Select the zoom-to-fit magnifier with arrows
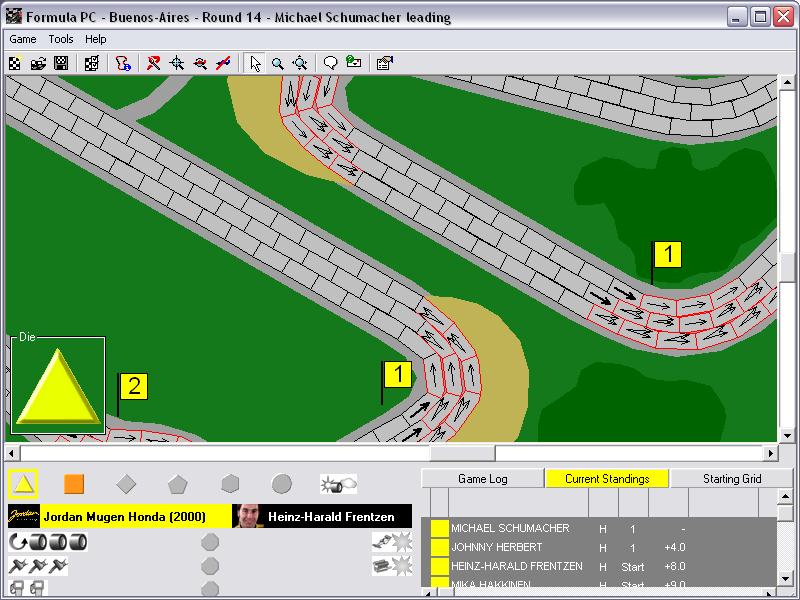This screenshot has width=800, height=600. pos(300,63)
